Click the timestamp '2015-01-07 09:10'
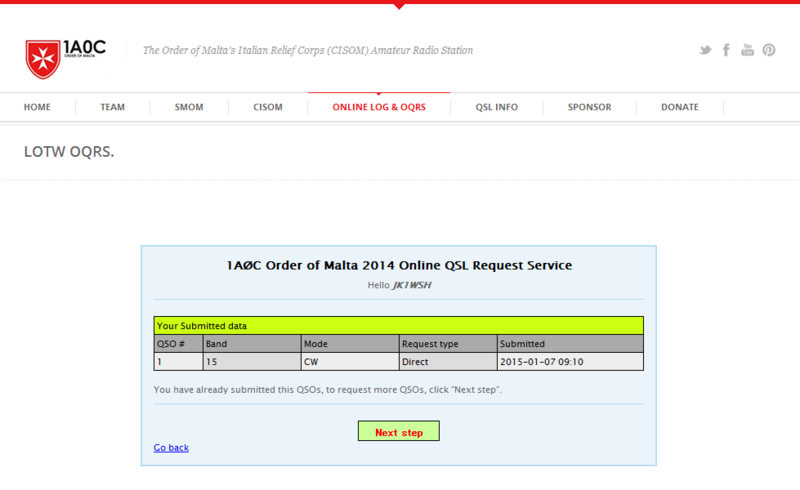 tap(570, 361)
